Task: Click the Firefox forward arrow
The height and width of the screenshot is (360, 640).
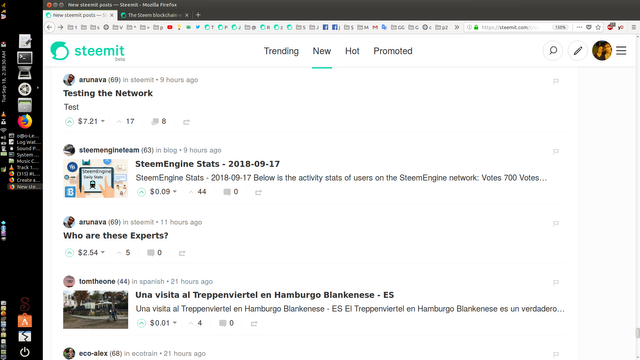Action: 60,27
